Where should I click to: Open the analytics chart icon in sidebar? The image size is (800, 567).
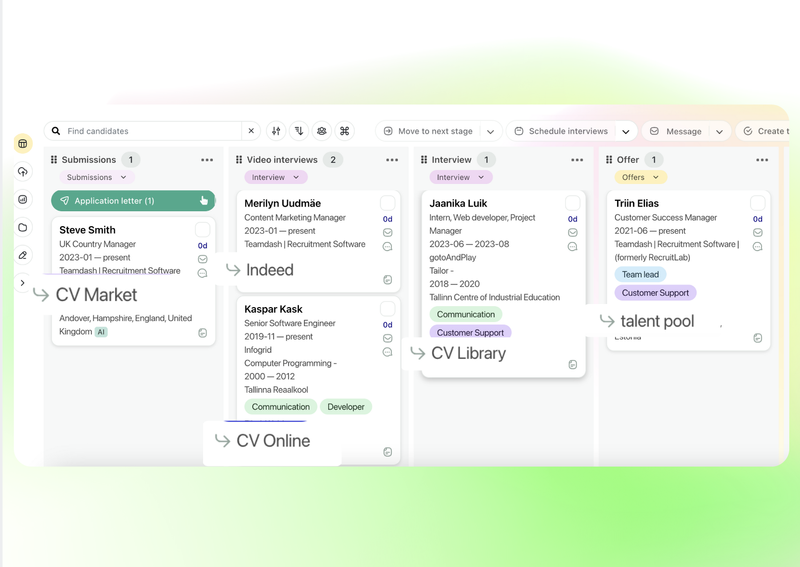point(23,200)
